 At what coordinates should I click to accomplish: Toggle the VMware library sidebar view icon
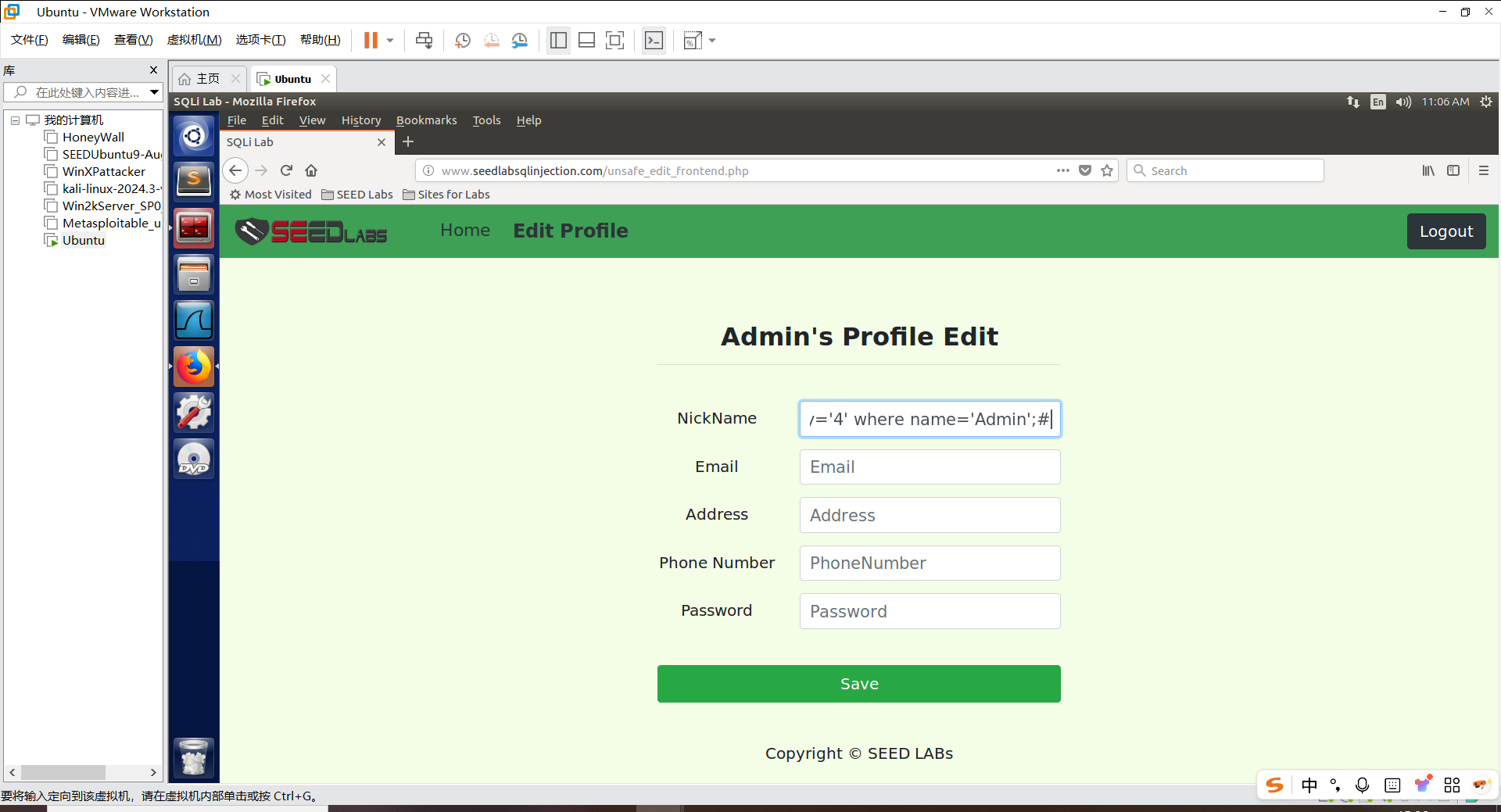coord(558,41)
